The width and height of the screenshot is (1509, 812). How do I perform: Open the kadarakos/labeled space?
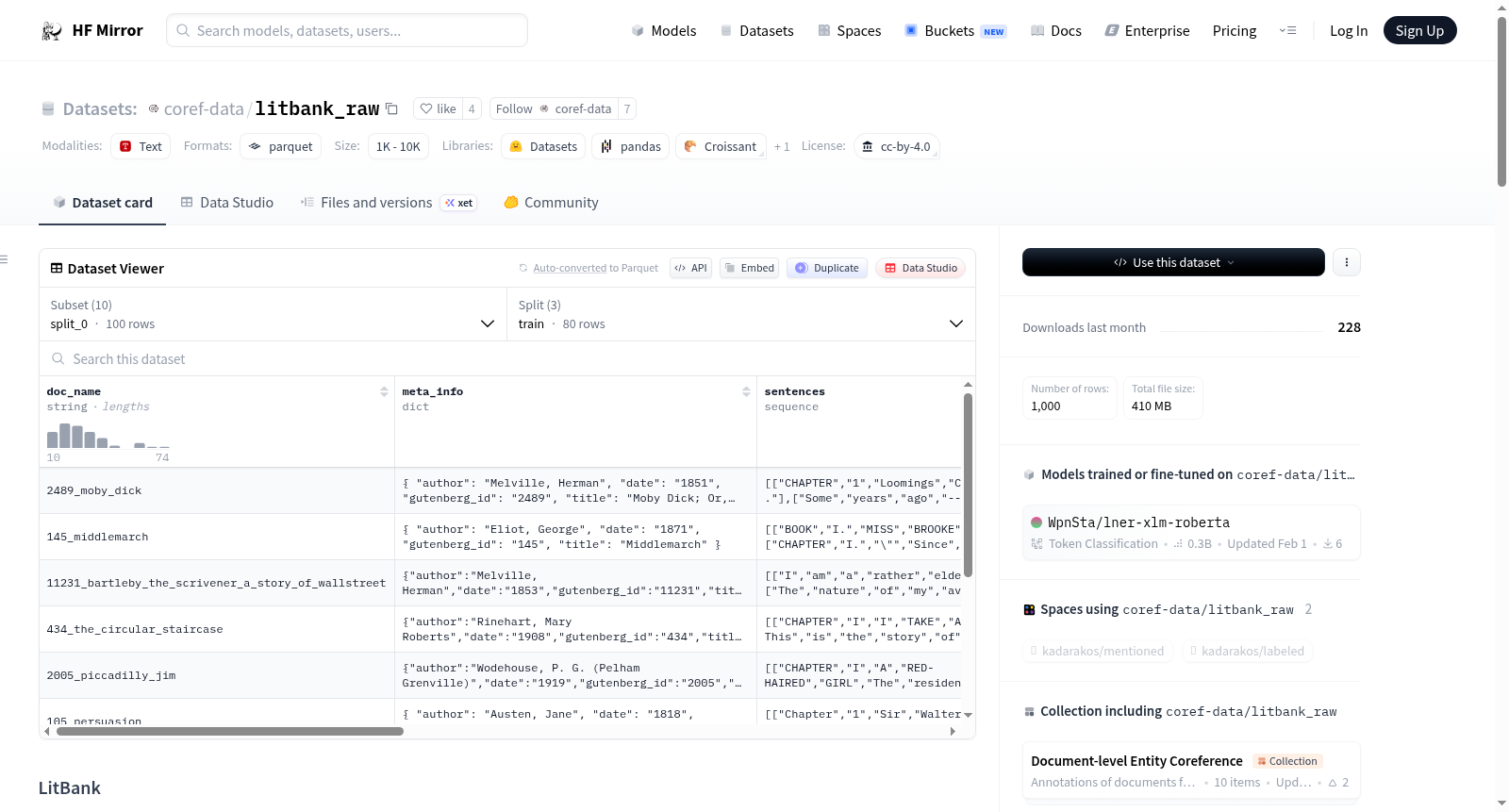tap(1248, 651)
